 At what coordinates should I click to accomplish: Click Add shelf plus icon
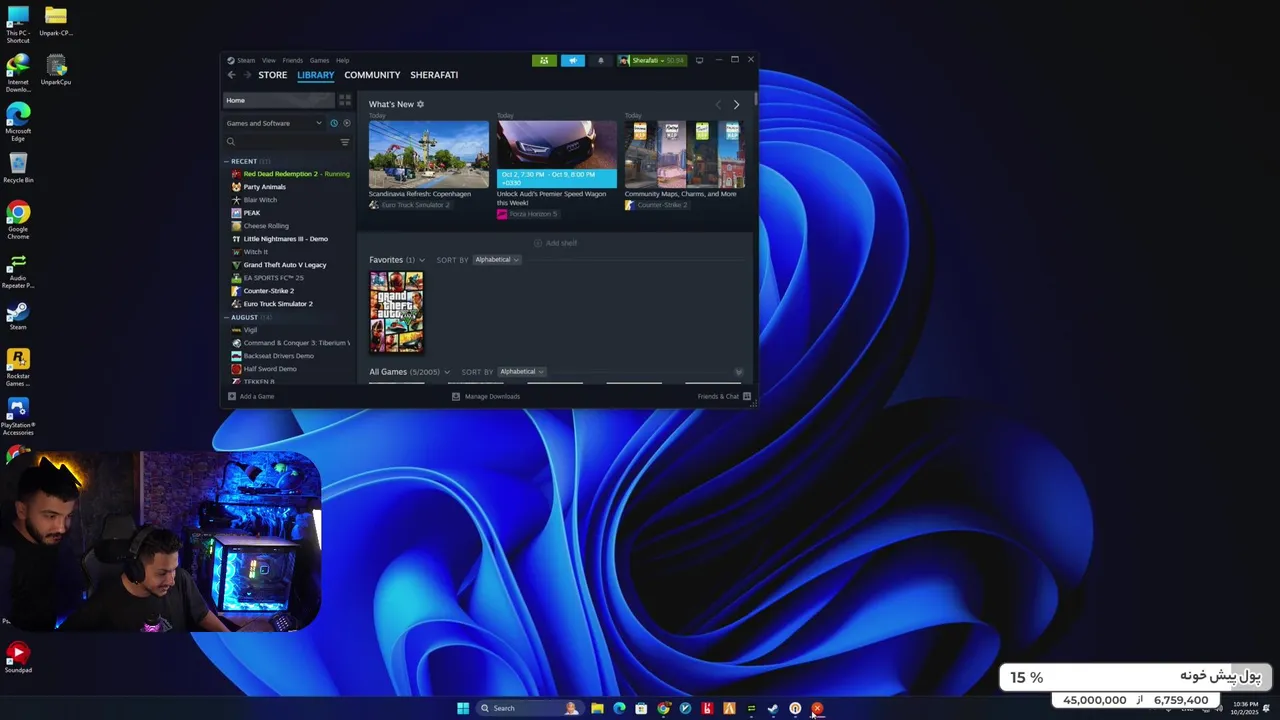pyautogui.click(x=538, y=243)
